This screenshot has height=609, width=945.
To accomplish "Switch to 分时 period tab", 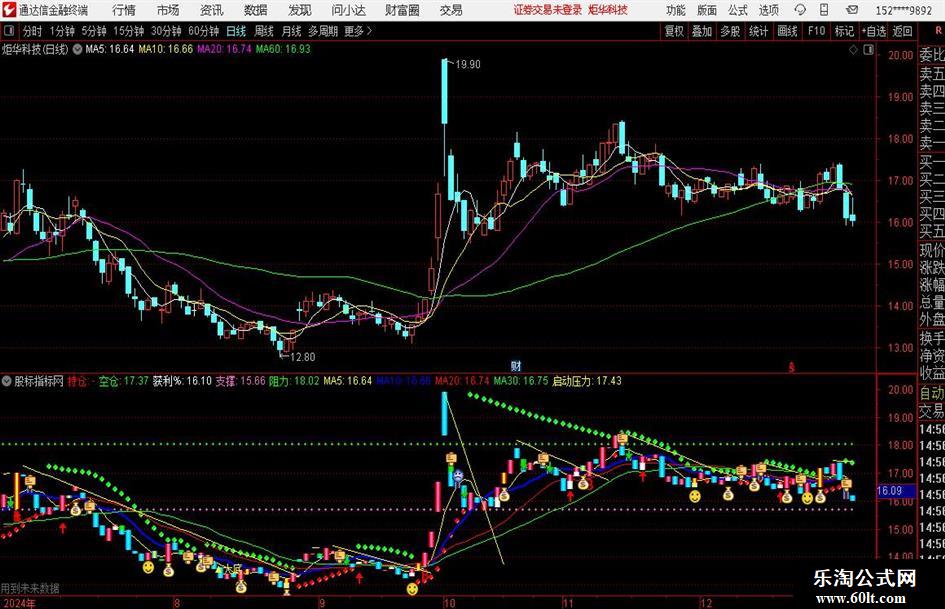I will [x=33, y=31].
